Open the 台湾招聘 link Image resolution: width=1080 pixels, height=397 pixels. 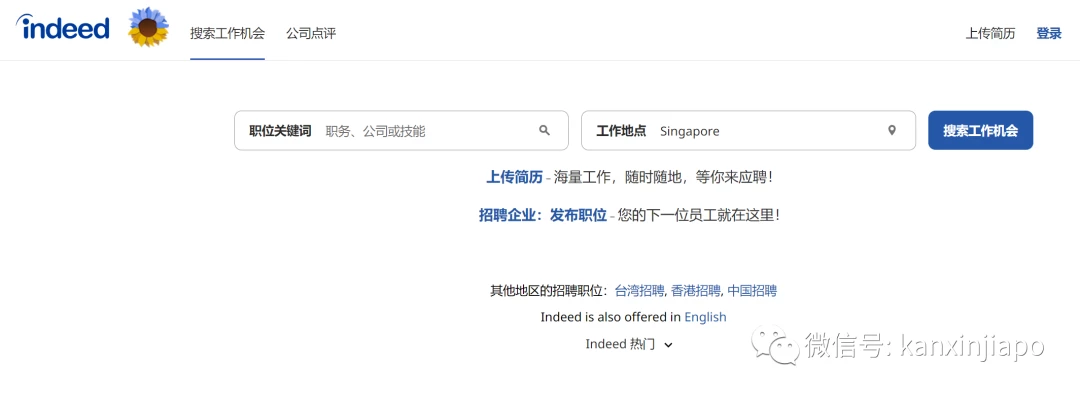coord(639,291)
